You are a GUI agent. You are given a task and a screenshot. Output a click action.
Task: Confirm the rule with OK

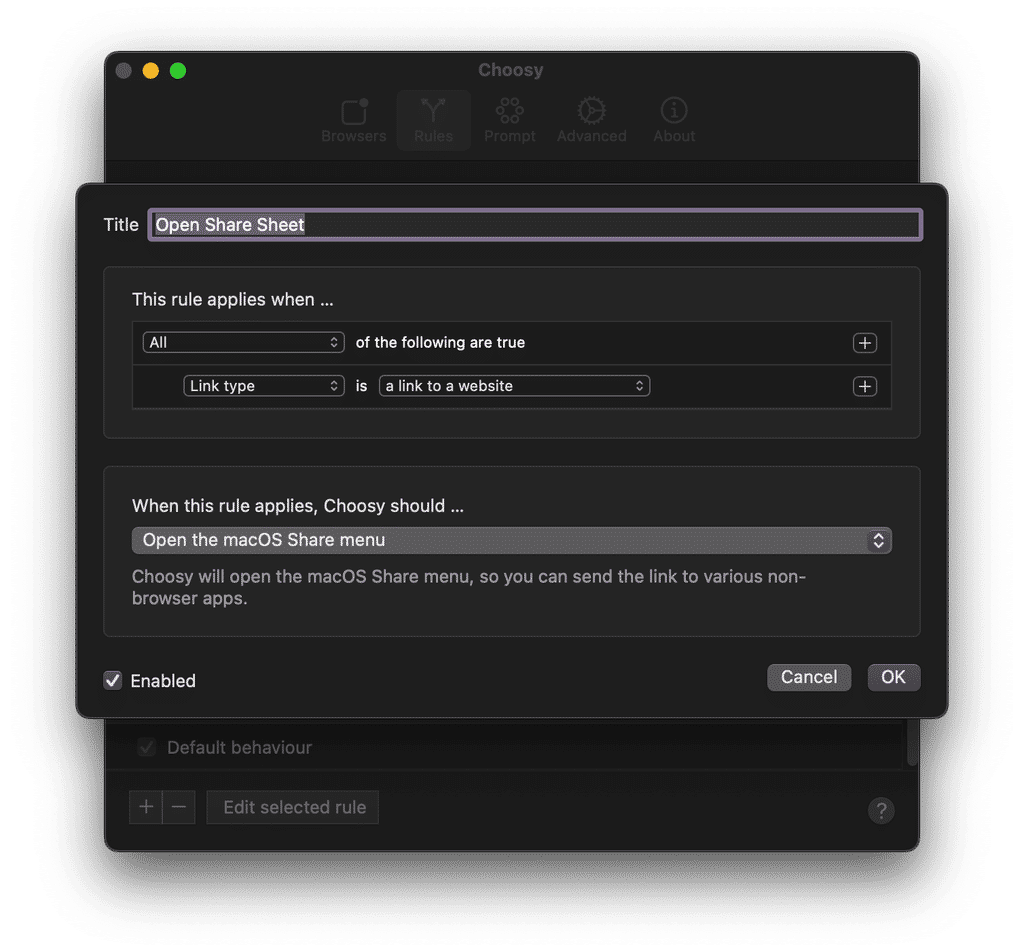pos(893,677)
